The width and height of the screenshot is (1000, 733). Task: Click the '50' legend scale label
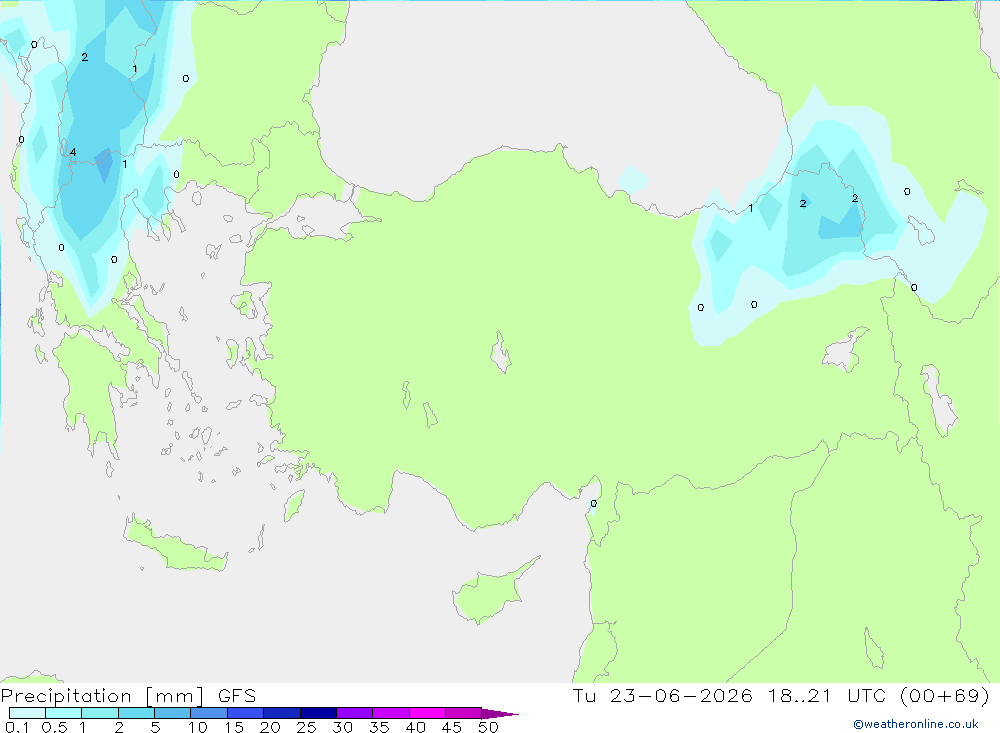(488, 727)
